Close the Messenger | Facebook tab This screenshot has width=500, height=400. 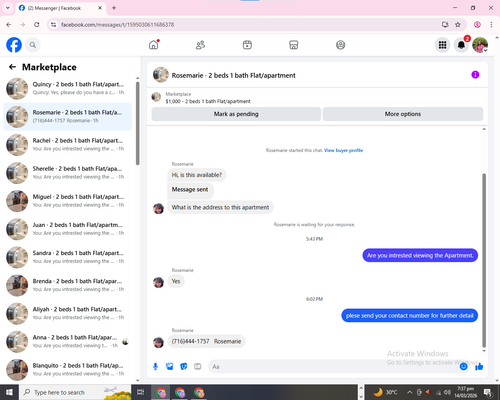pos(100,8)
